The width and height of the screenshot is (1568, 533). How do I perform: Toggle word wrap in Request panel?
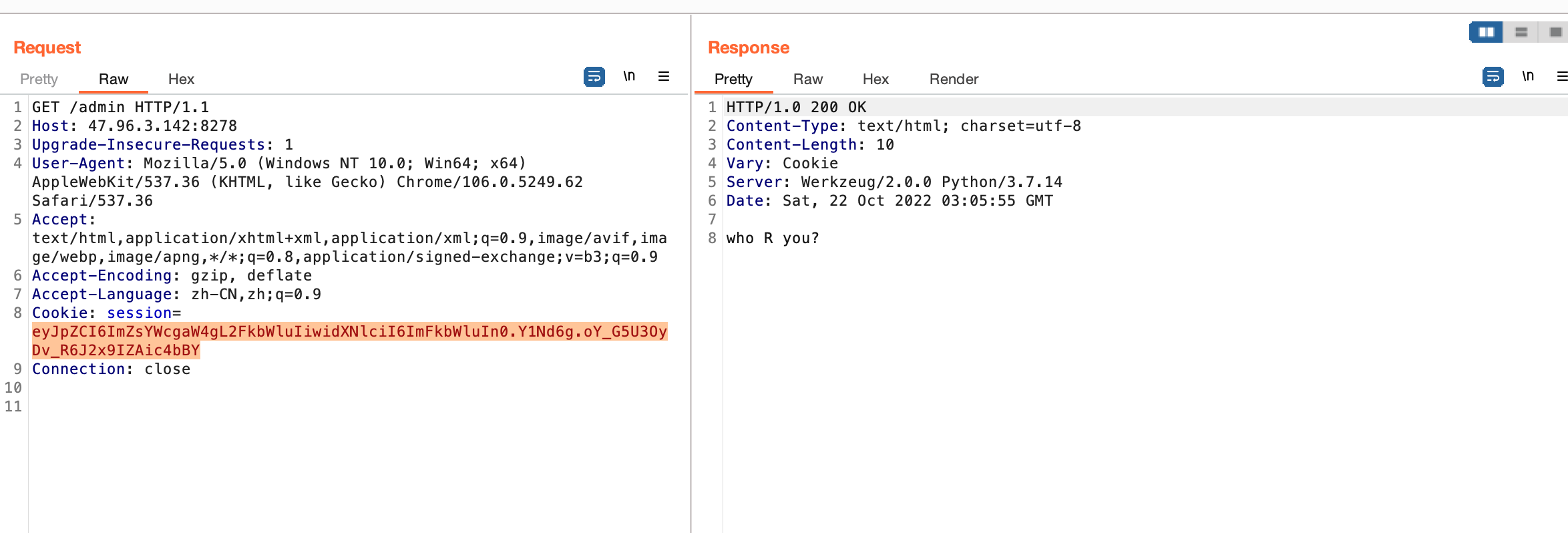[x=594, y=77]
